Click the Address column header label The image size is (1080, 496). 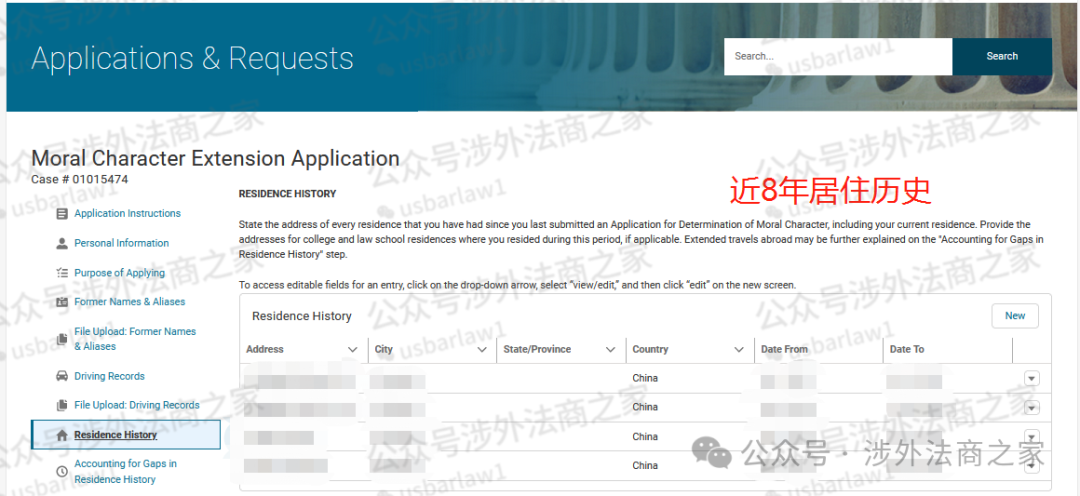(x=264, y=349)
